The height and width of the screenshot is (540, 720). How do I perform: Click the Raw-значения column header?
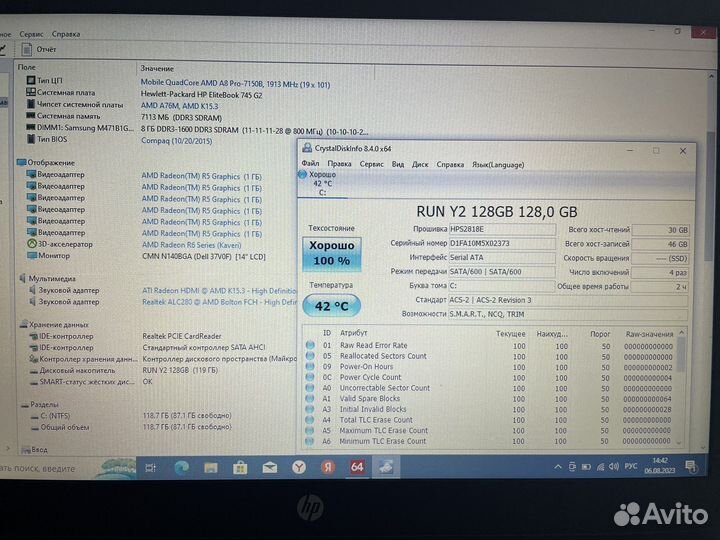(649, 334)
